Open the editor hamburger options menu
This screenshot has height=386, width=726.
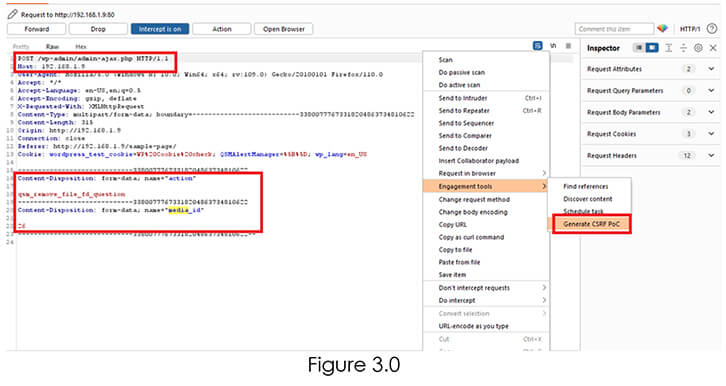coord(568,46)
